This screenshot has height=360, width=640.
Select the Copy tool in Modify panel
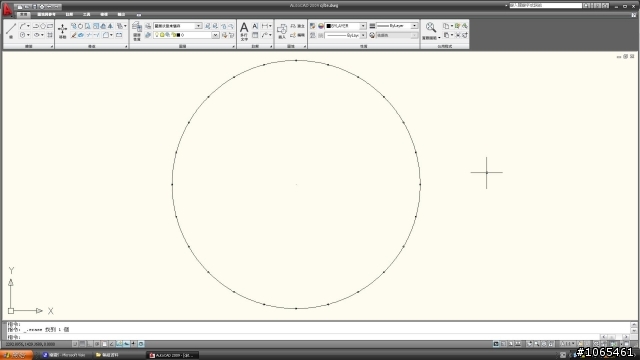[x=73, y=26]
